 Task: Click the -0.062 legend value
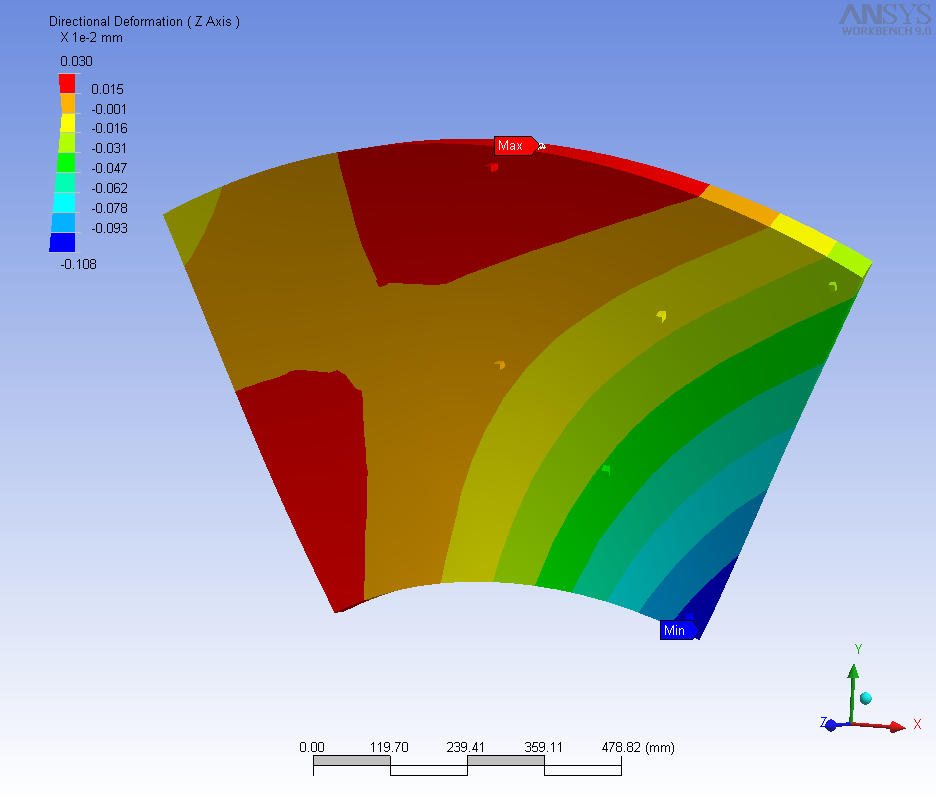[x=109, y=188]
